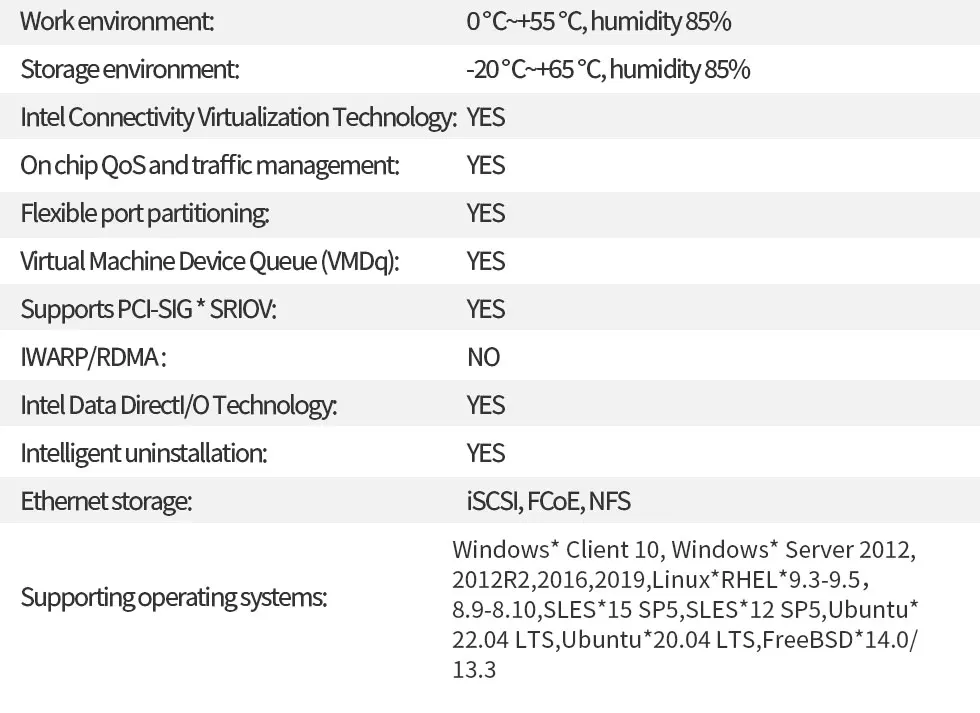This screenshot has width=980, height=713.
Task: Click the "Supports PCI-SIG * SRIOV:" label
Action: [148, 309]
